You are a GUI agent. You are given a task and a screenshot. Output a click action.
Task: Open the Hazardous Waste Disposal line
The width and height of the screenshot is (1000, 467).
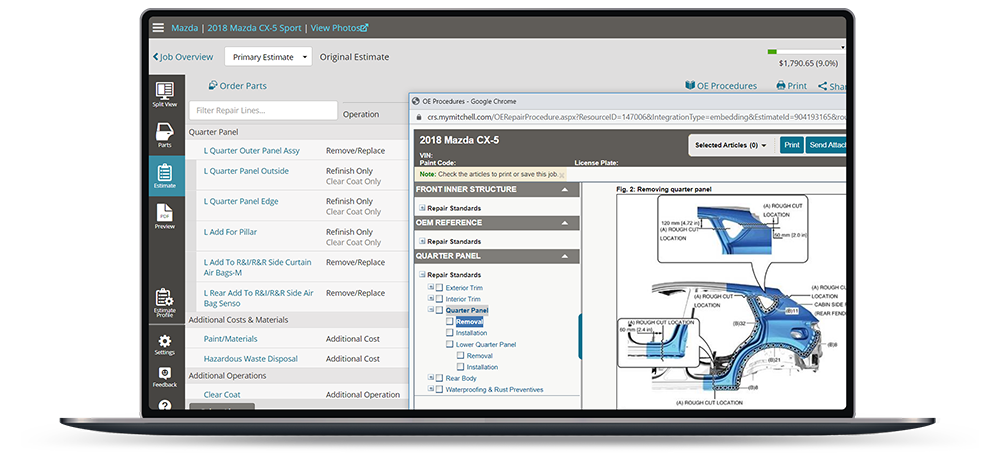251,359
